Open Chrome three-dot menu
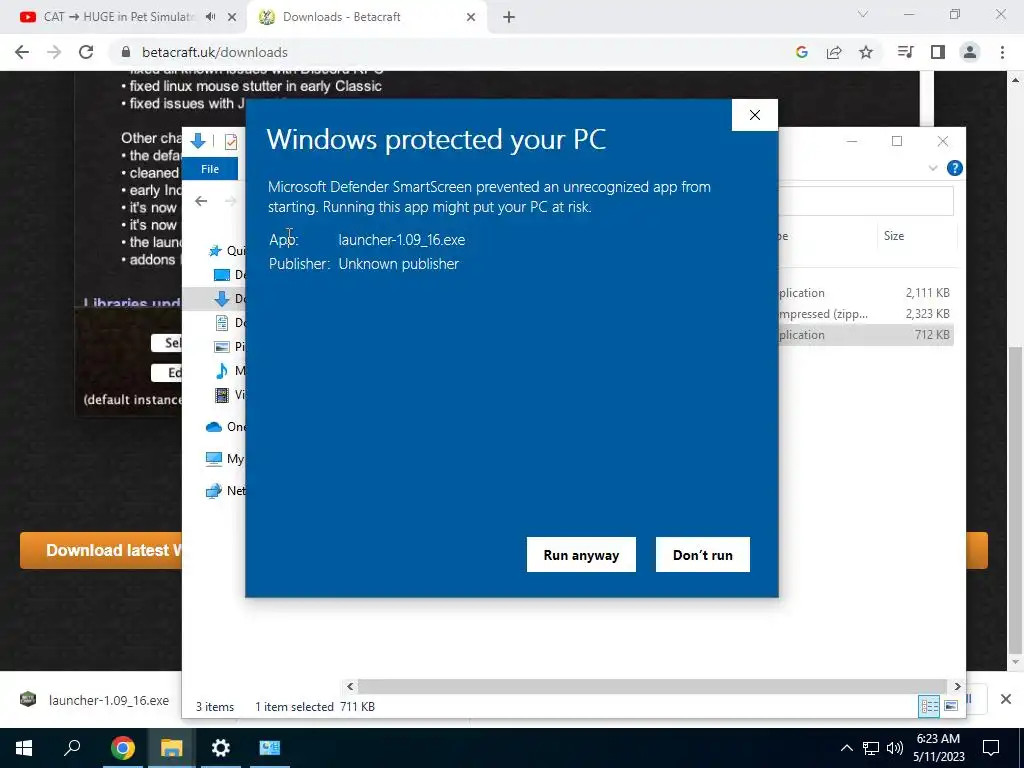Image resolution: width=1024 pixels, height=768 pixels. (x=1002, y=52)
